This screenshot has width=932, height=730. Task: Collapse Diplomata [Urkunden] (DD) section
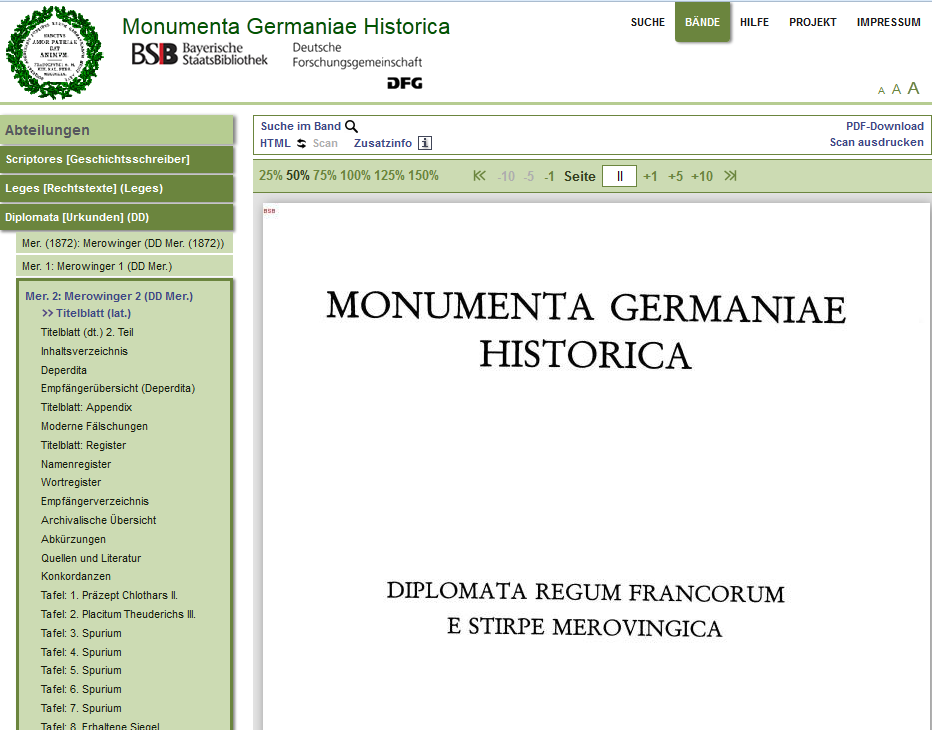click(x=116, y=218)
